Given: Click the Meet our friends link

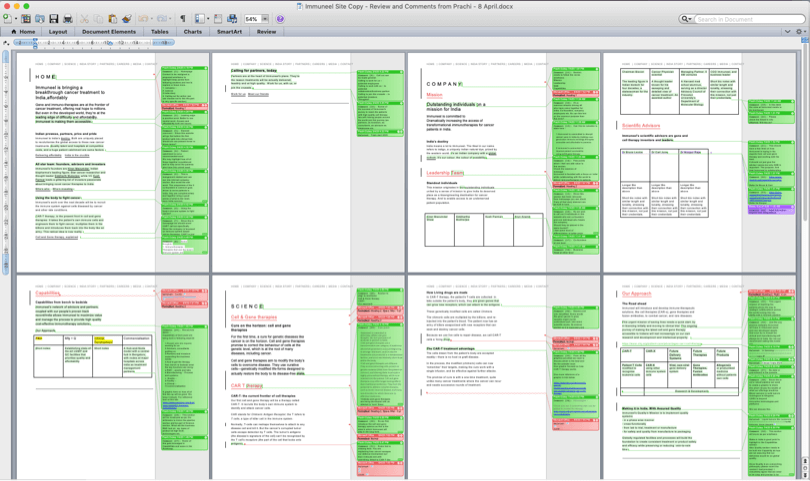Looking at the screenshot, I should [258, 95].
